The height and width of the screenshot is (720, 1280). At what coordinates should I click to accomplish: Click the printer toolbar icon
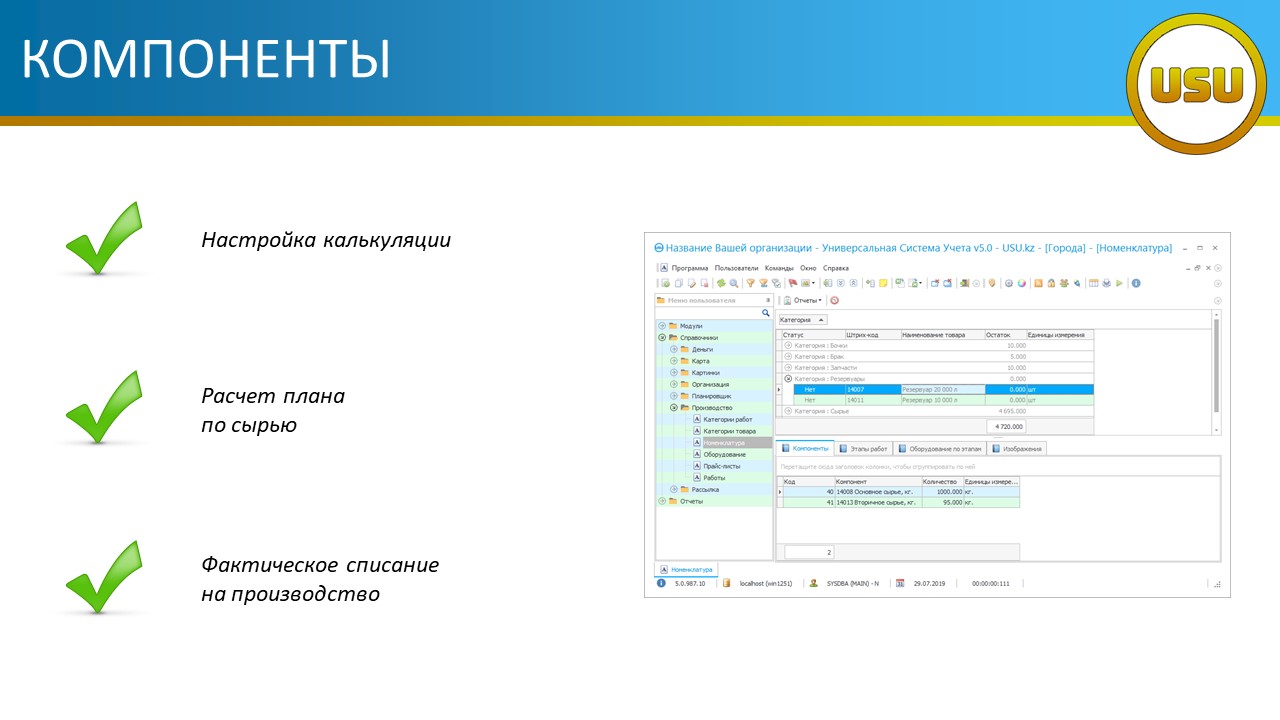(1107, 283)
